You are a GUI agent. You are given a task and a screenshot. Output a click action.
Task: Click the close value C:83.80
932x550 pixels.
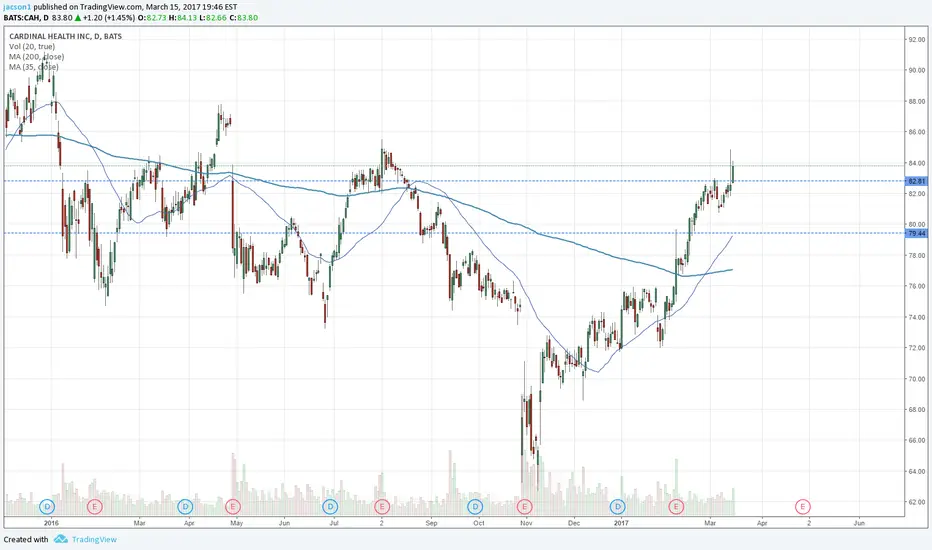[x=244, y=18]
